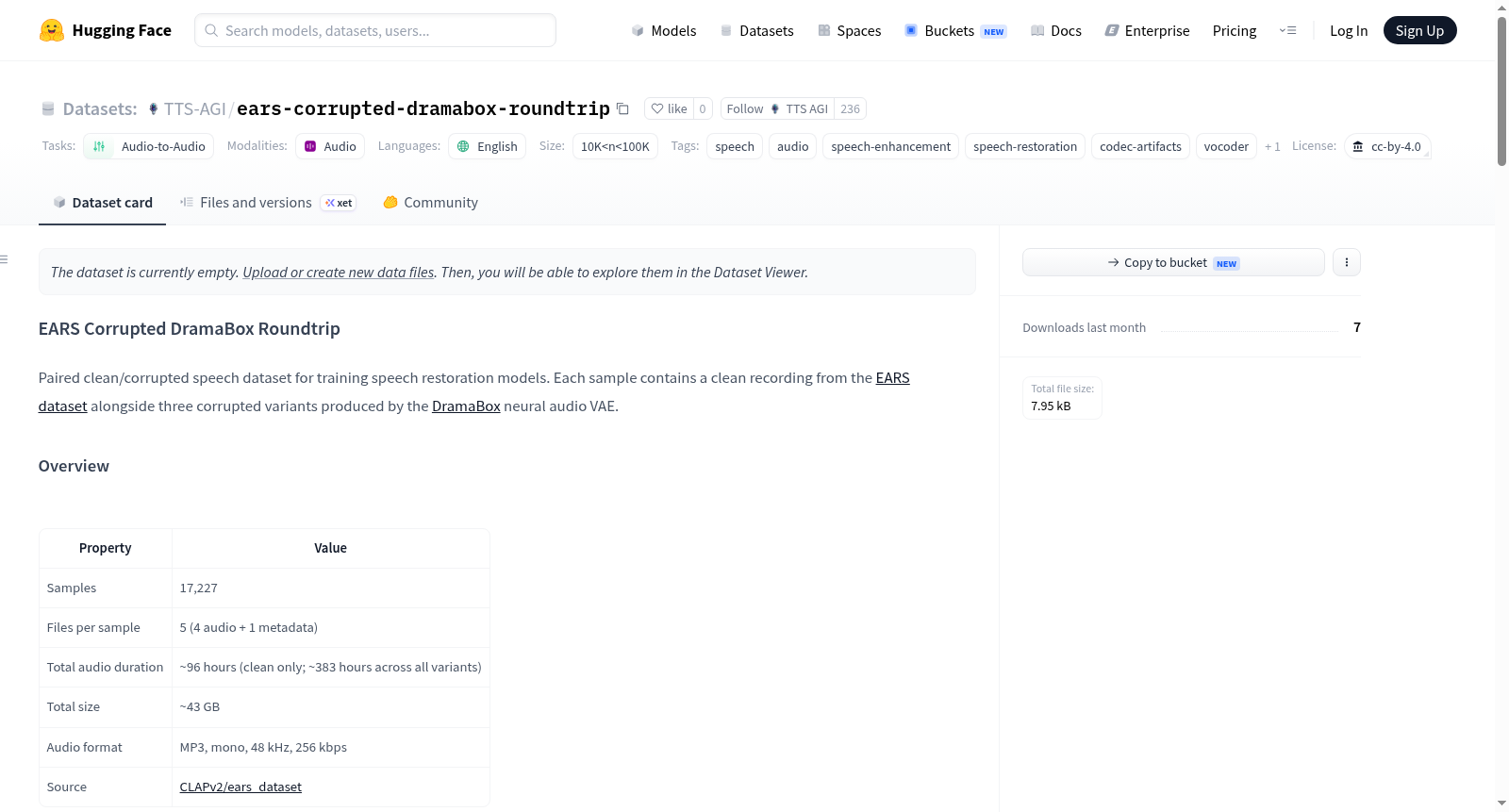Open the Pricing page
This screenshot has height=812, width=1509.
pos(1235,30)
